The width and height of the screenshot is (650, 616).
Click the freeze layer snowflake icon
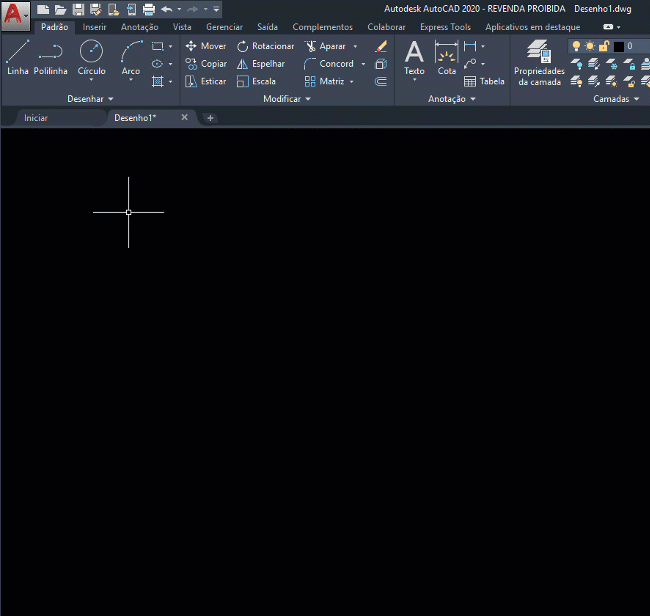click(611, 64)
